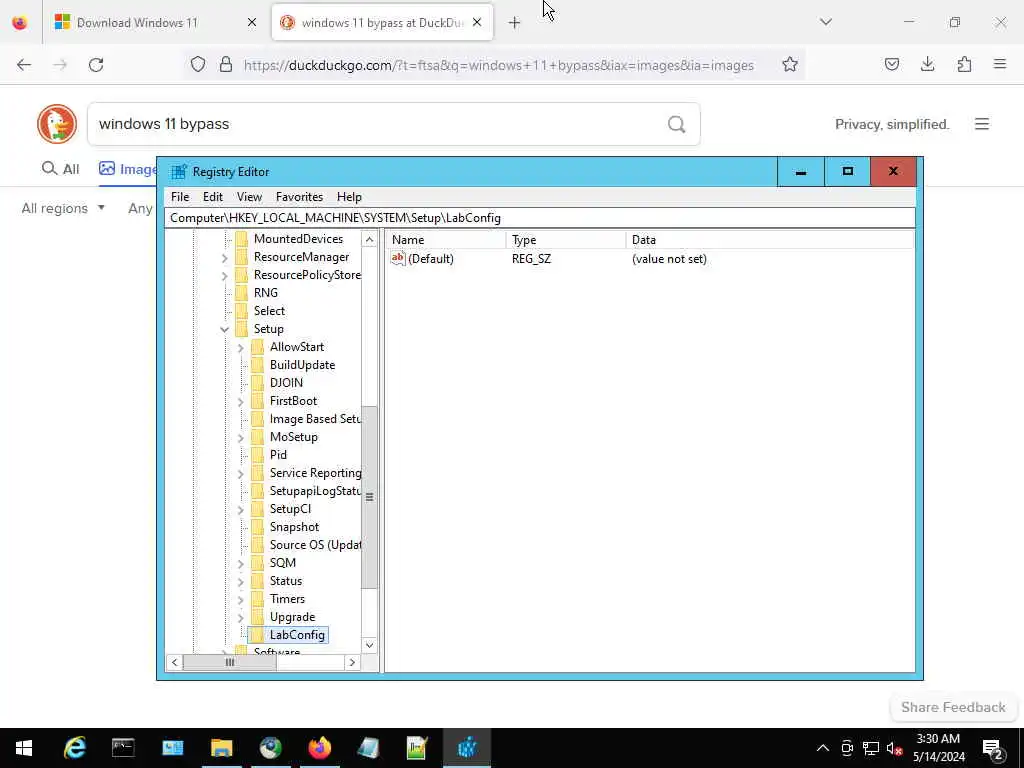Click the site security padlock icon
Screen dimensions: 1024x768
[226, 65]
